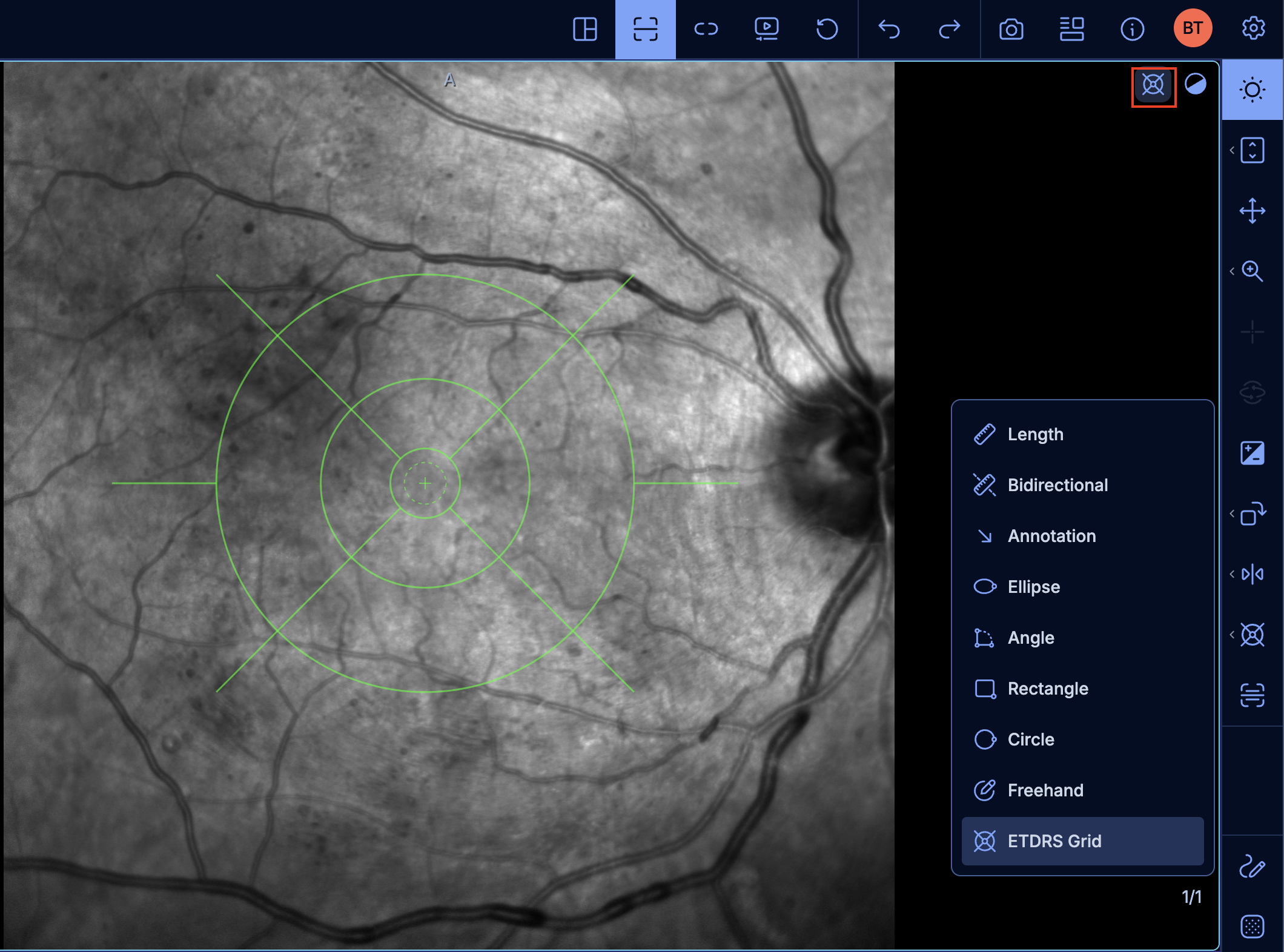Screen dimensions: 1284x952
Task: Choose Circle from the measurement menu
Action: coord(1083,739)
